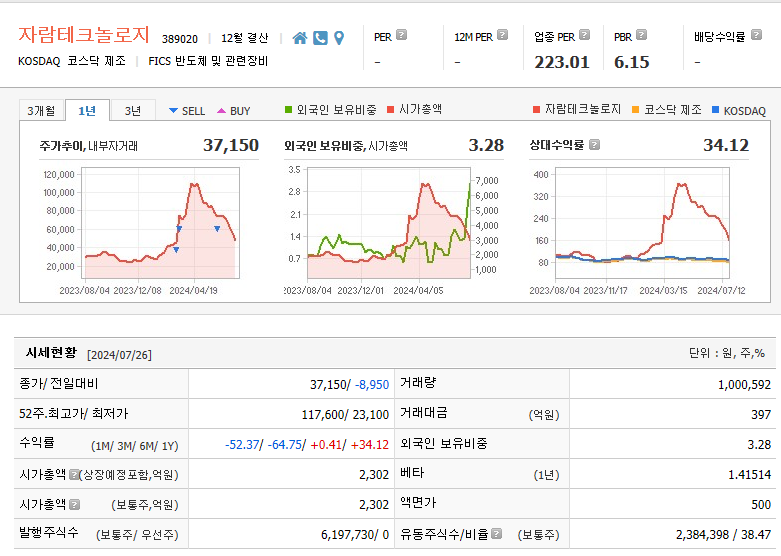
Task: Click the 거래량 value 1,000,592
Action: tap(744, 385)
